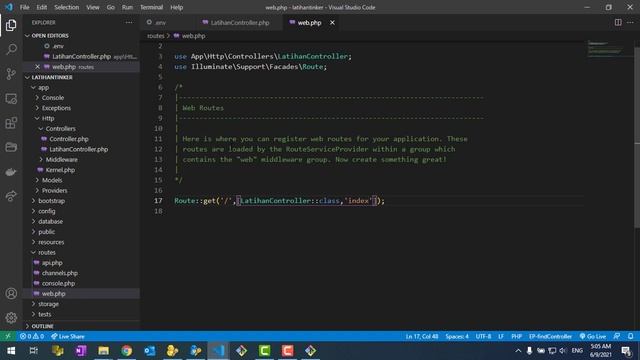
Task: Open the File menu
Action: click(24, 7)
